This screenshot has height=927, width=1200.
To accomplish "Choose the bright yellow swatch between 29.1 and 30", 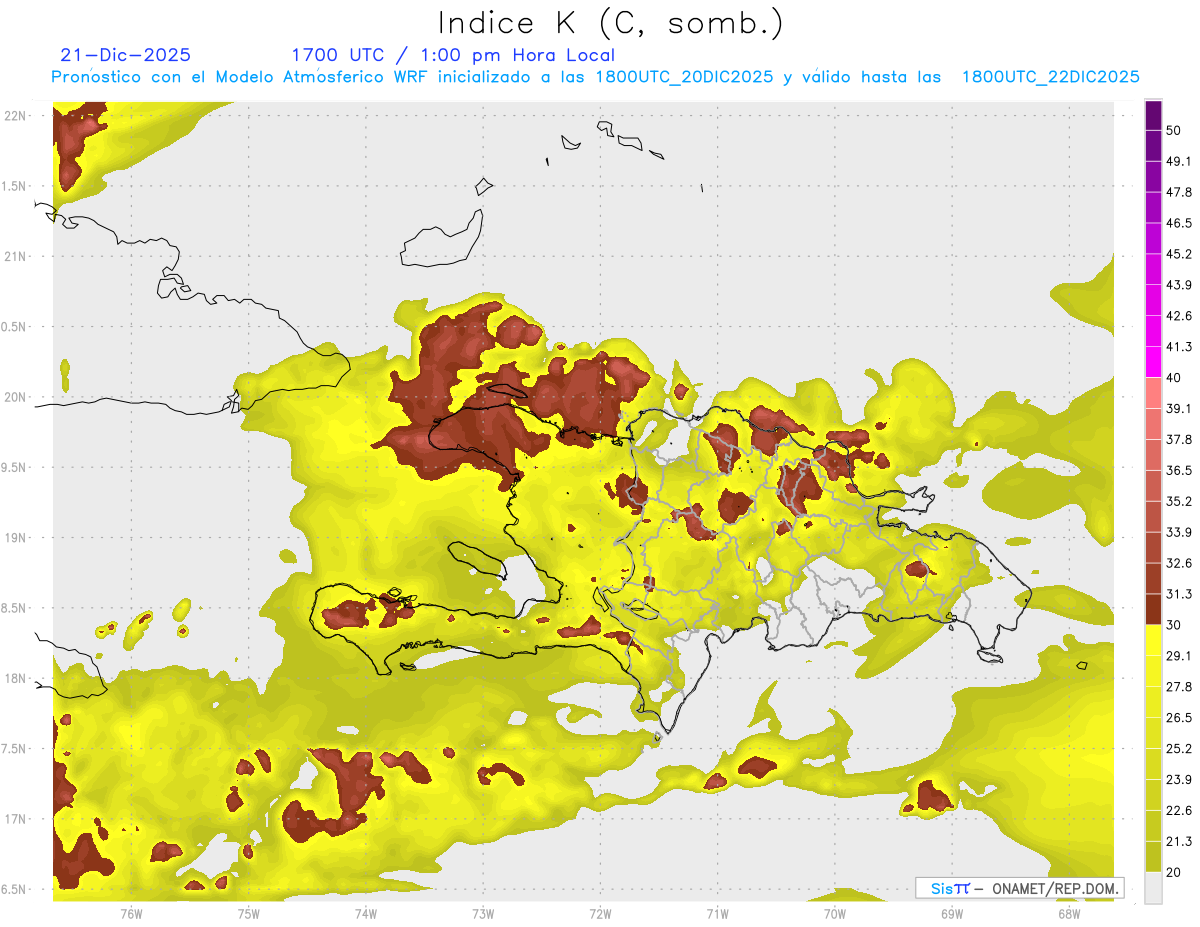I will [x=1153, y=640].
